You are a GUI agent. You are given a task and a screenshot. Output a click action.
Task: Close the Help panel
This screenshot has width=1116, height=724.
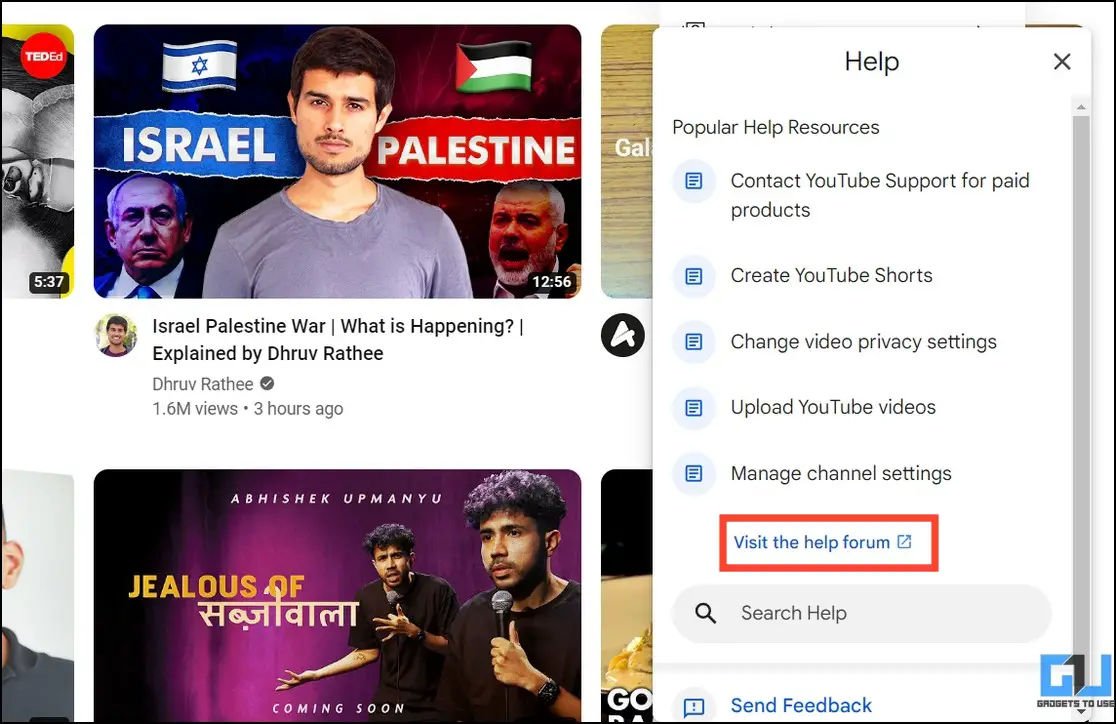click(x=1061, y=62)
